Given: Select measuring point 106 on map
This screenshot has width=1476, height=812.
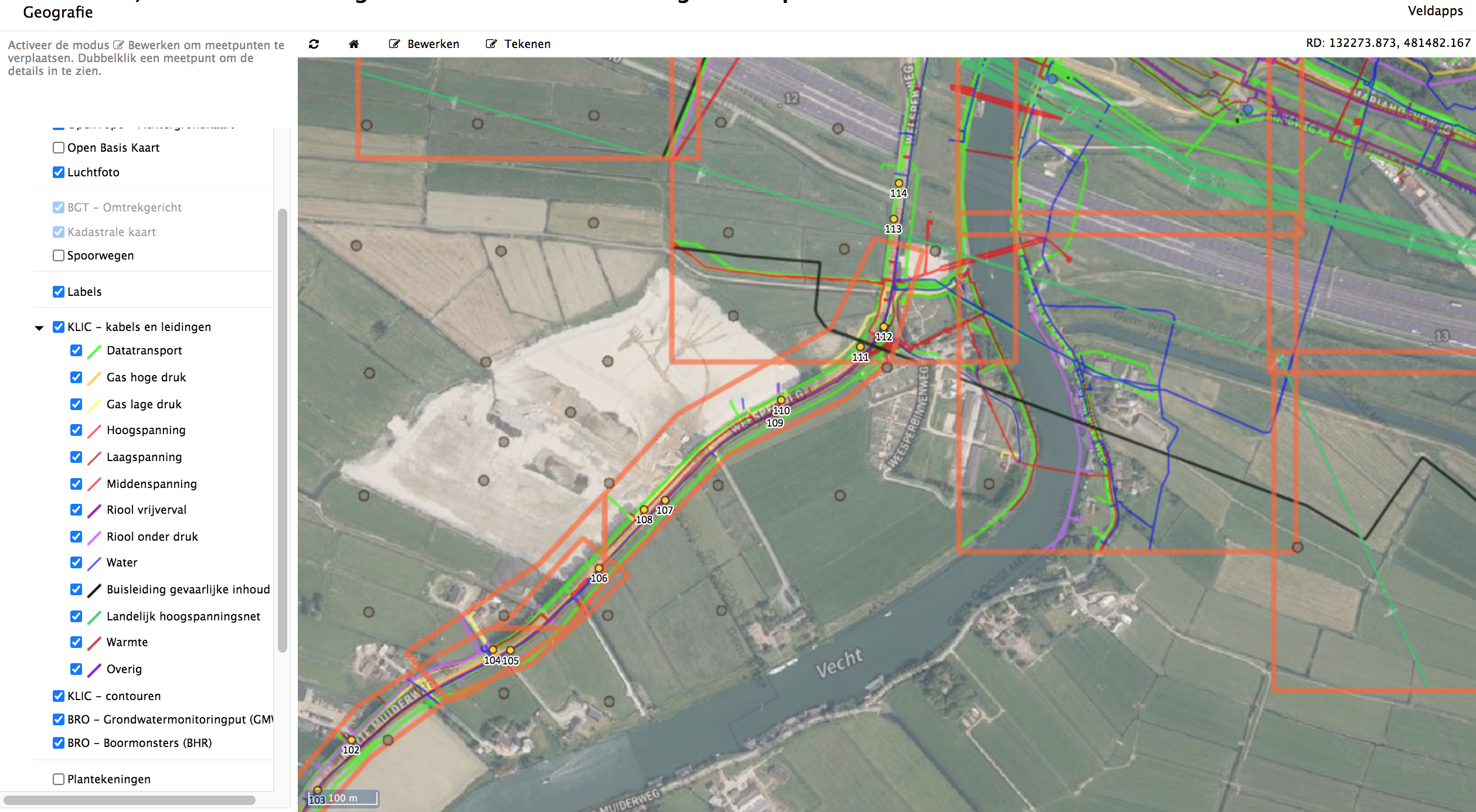Looking at the screenshot, I should (x=599, y=568).
